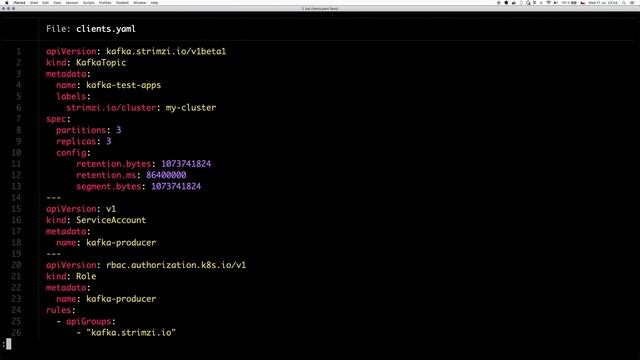
Task: Click '---' separator on line 14
Action: tap(53, 198)
